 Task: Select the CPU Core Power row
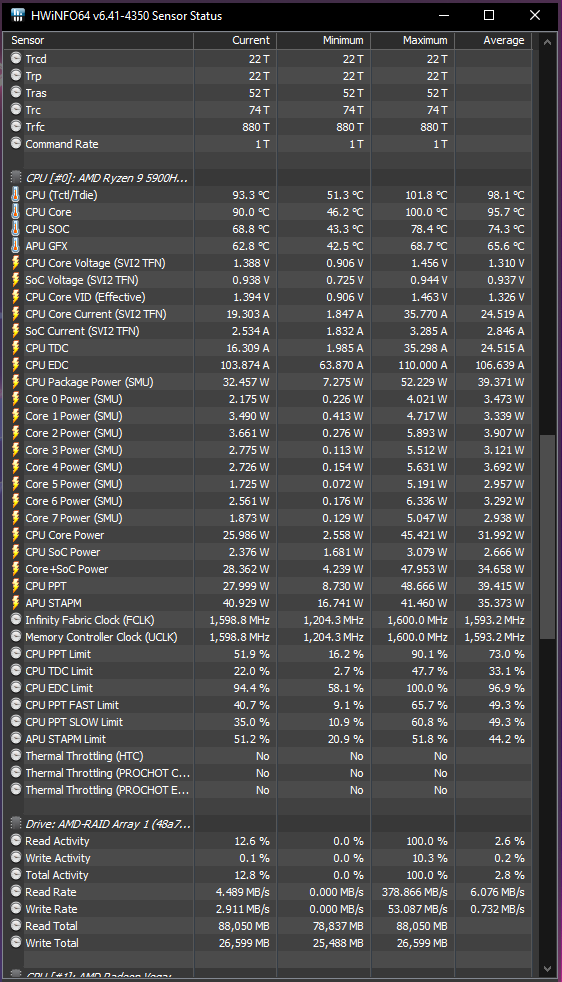268,535
